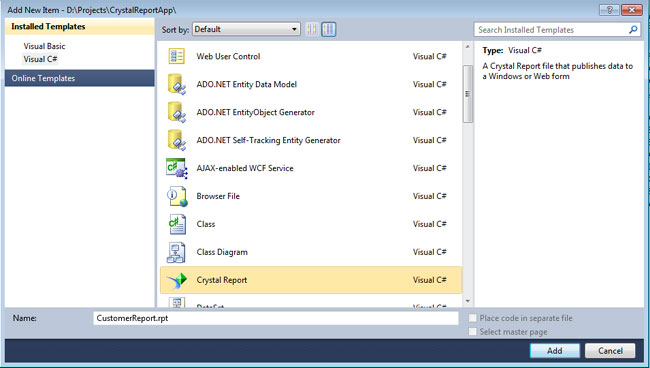Select the AJAX-enabled WCF Service icon
Viewport: 650px width, 368px height.
[x=177, y=168]
